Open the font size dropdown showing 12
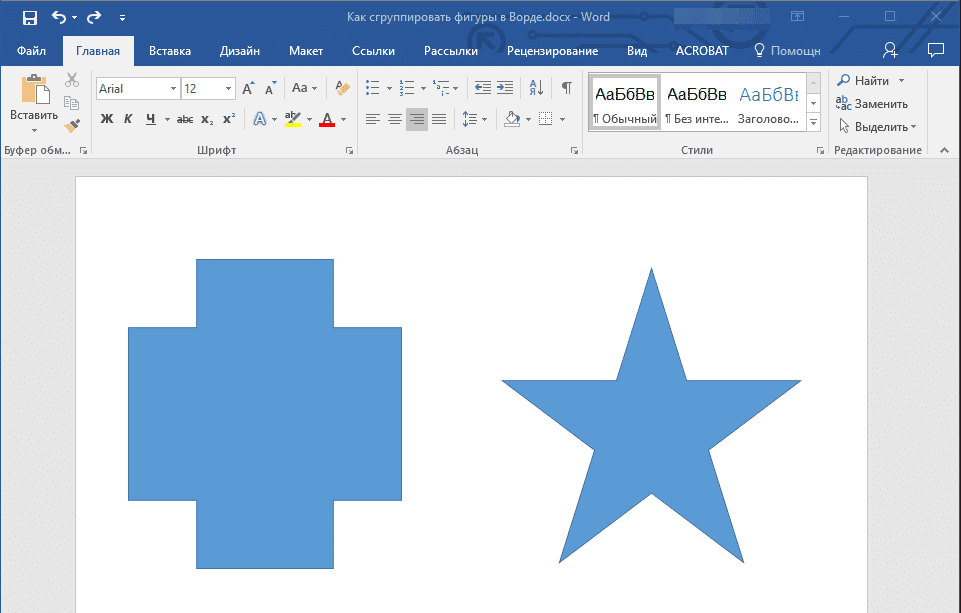The height and width of the screenshot is (613, 961). 229,89
